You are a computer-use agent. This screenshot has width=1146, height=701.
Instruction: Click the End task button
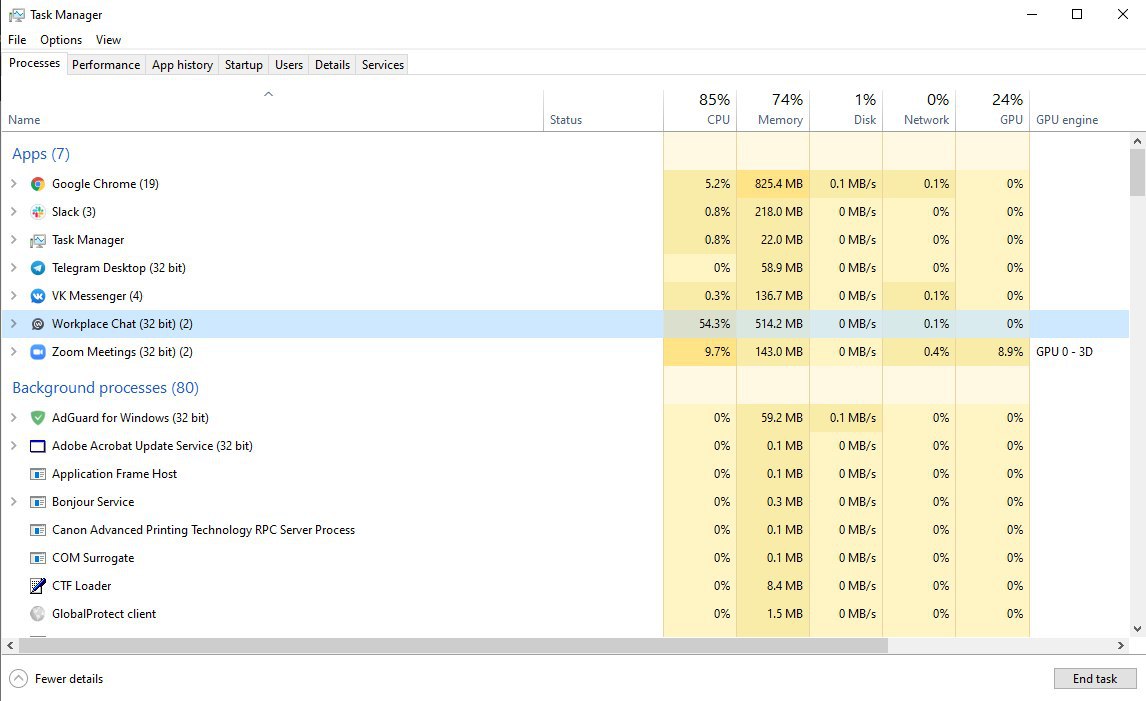1095,678
